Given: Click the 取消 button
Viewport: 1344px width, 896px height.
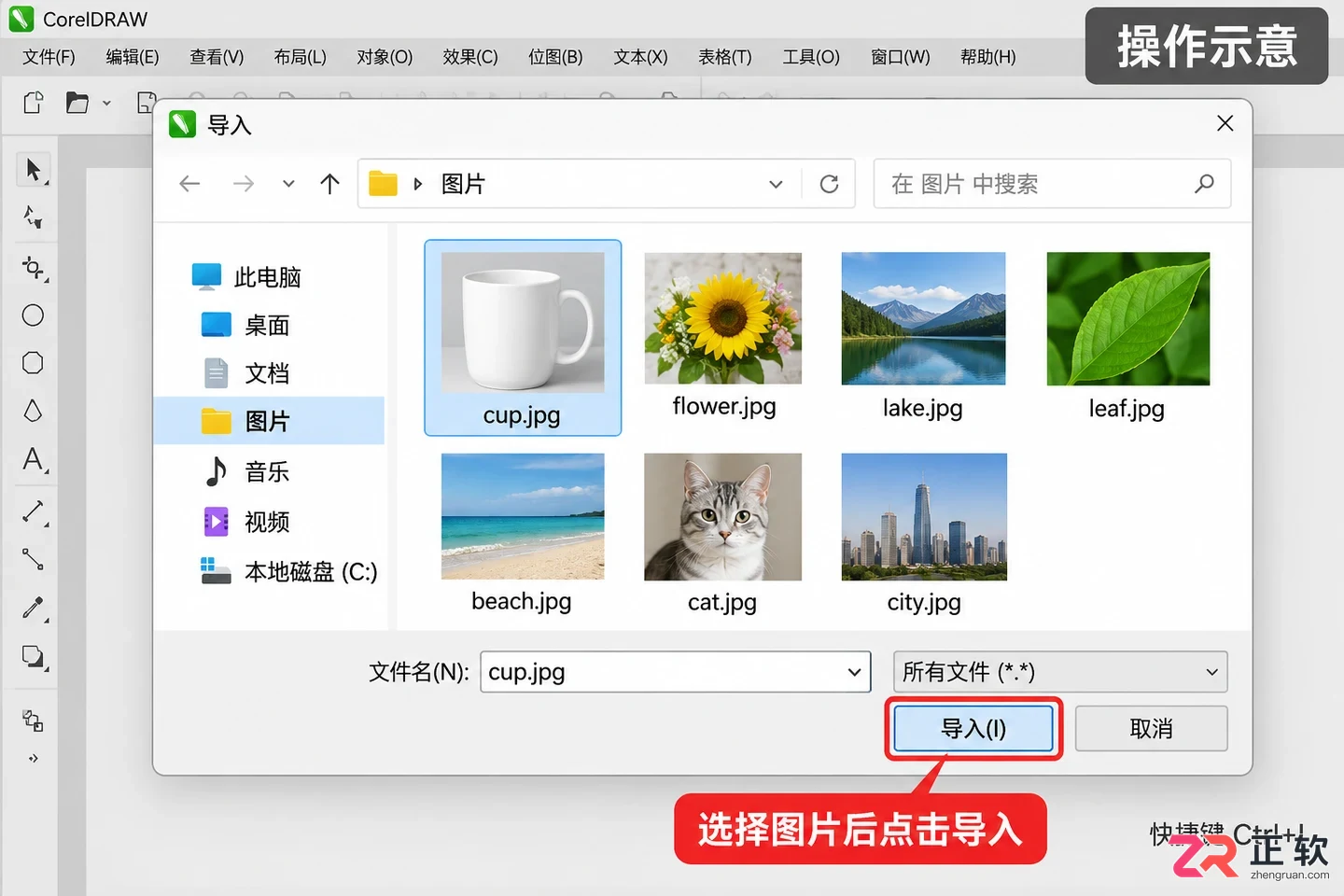Looking at the screenshot, I should 1151,729.
